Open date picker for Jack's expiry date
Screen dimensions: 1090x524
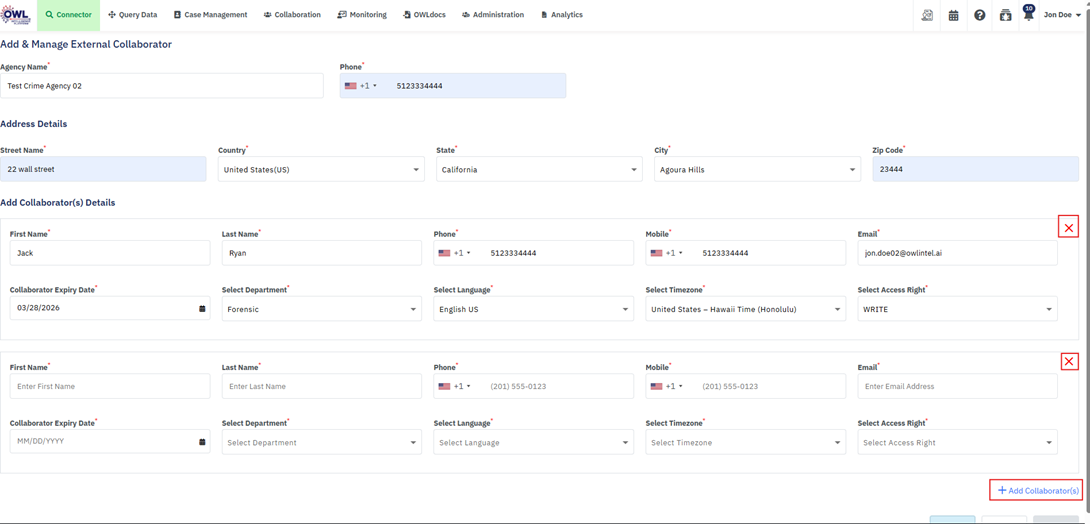(x=202, y=309)
